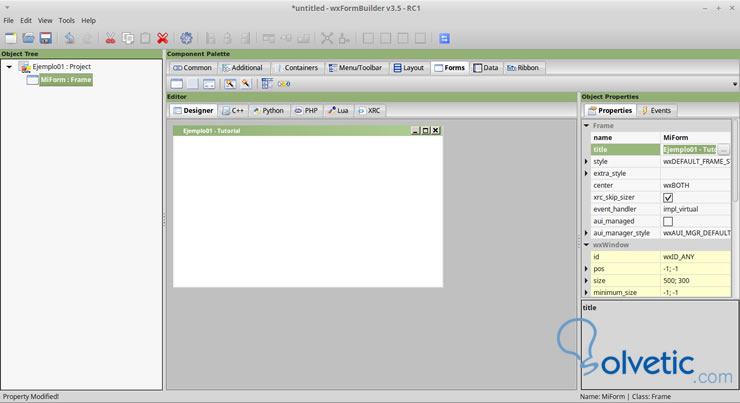Screen dimensions: 740x403
Task: Switch to the Events tab
Action: coord(656,110)
